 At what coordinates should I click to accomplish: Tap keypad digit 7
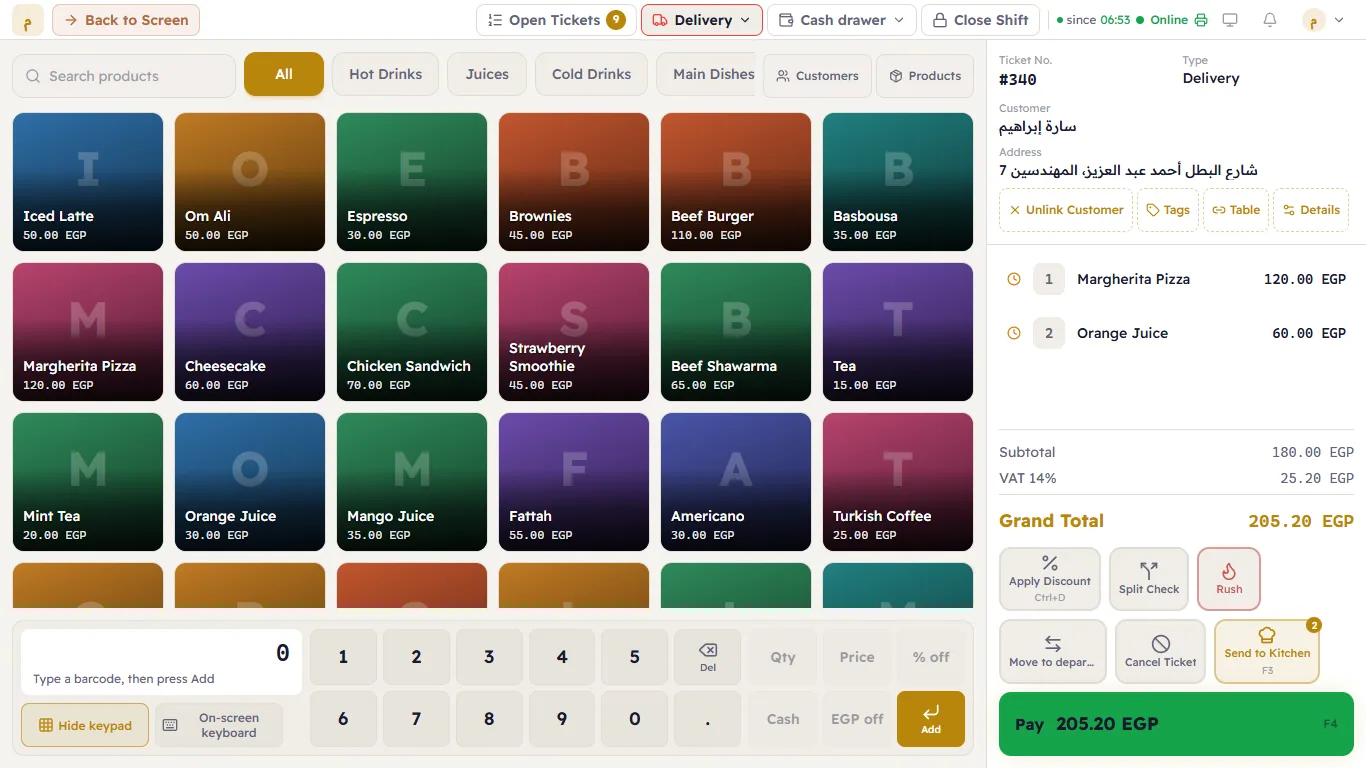(416, 719)
